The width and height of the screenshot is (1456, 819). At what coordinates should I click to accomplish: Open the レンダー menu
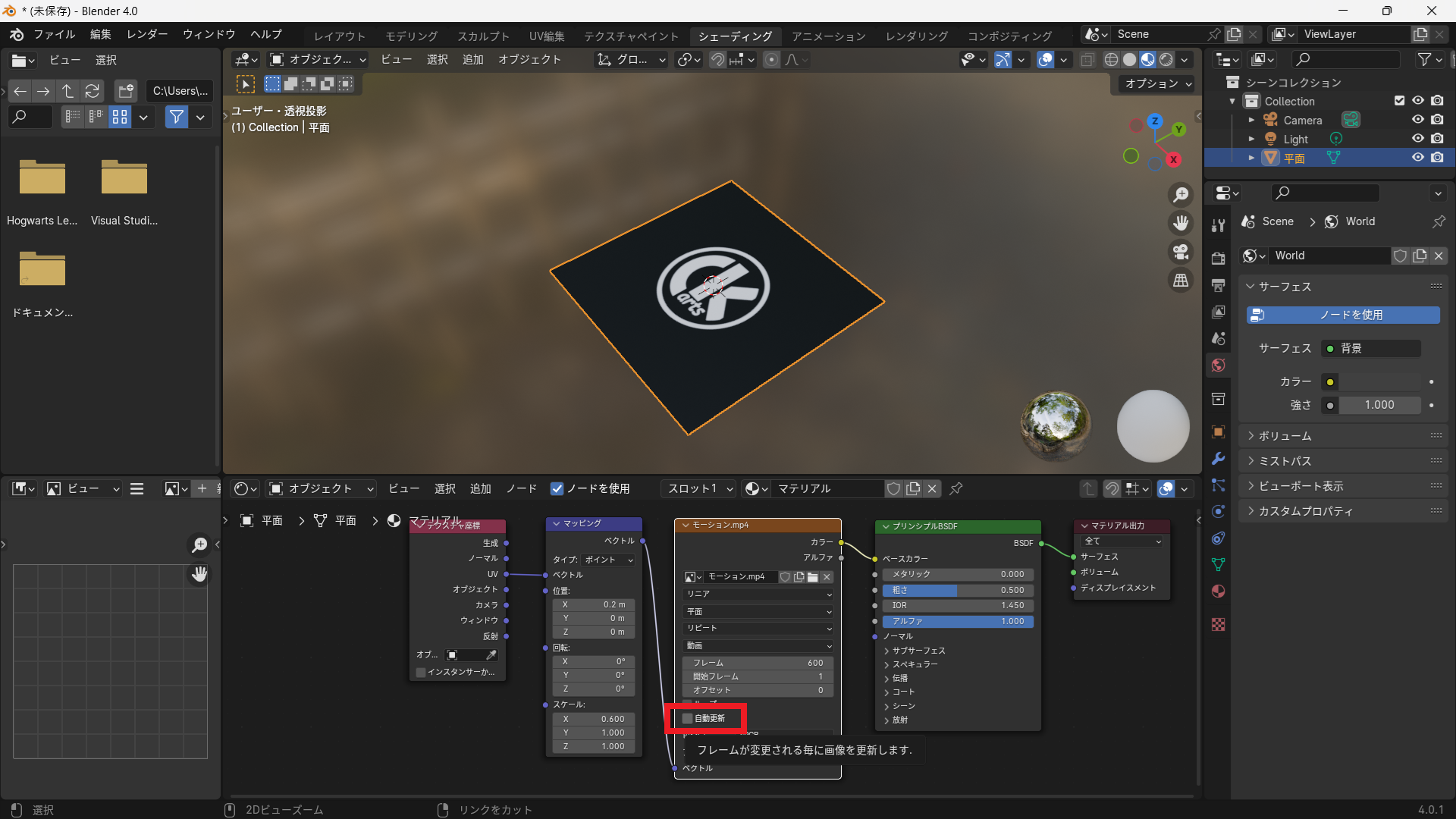(x=147, y=34)
